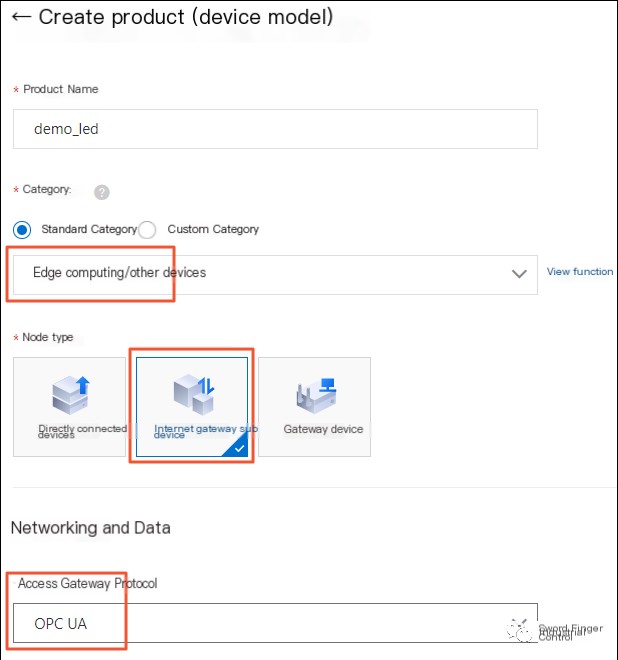This screenshot has height=660, width=618.
Task: Choose the Internet gateway sub device icon
Action: pyautogui.click(x=194, y=395)
